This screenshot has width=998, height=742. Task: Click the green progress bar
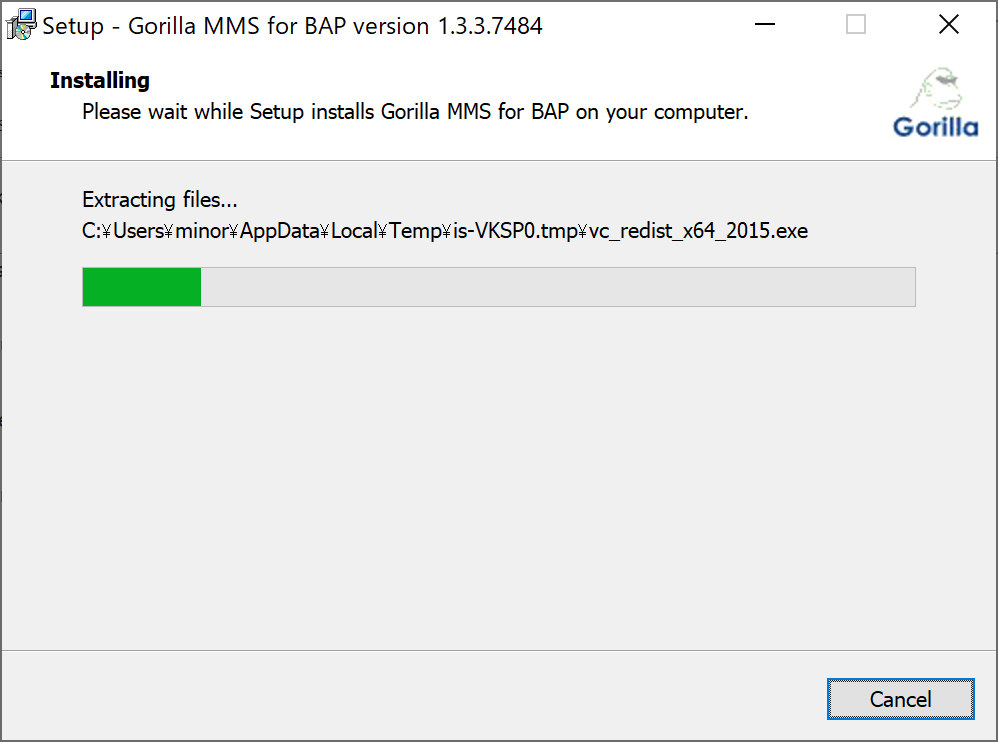(x=140, y=287)
